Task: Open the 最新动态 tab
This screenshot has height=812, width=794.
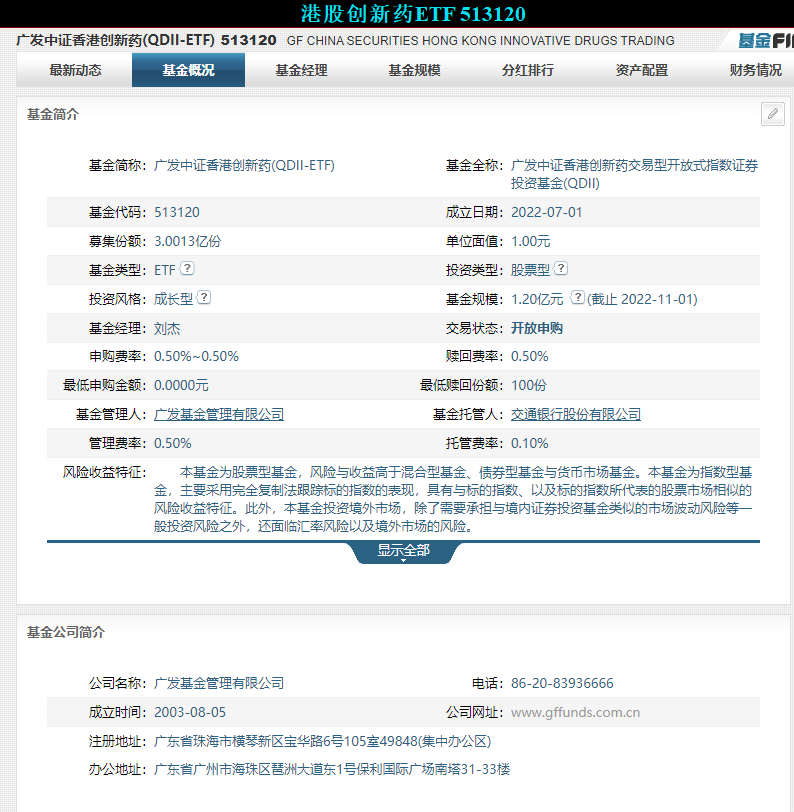Action: tap(75, 70)
